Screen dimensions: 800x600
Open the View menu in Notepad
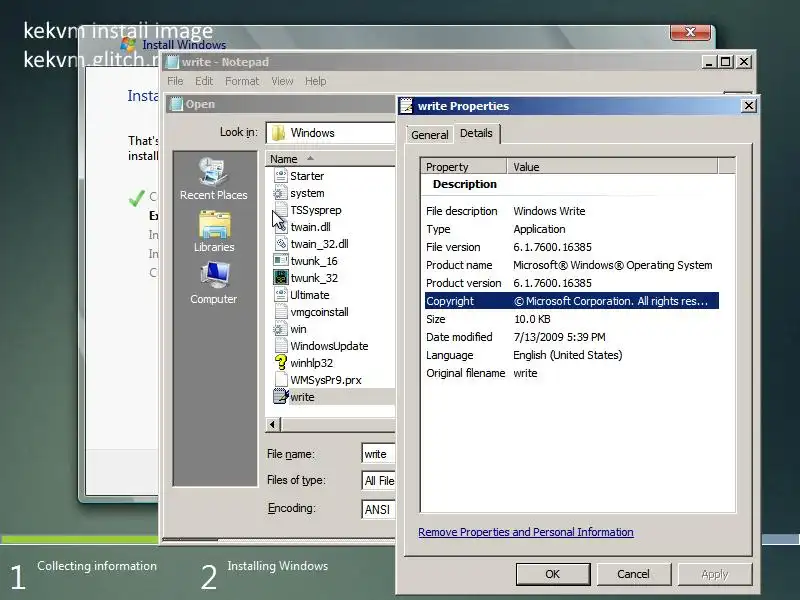282,81
